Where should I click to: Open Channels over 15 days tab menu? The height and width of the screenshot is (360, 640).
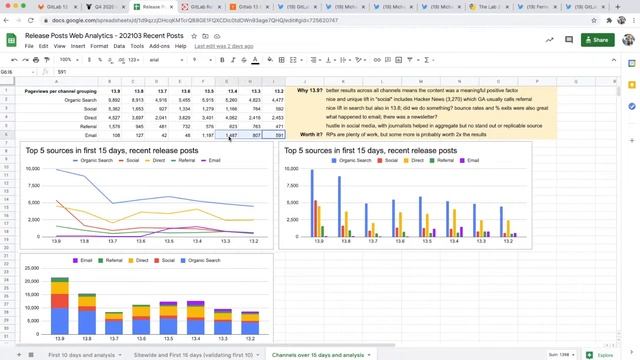(x=369, y=355)
